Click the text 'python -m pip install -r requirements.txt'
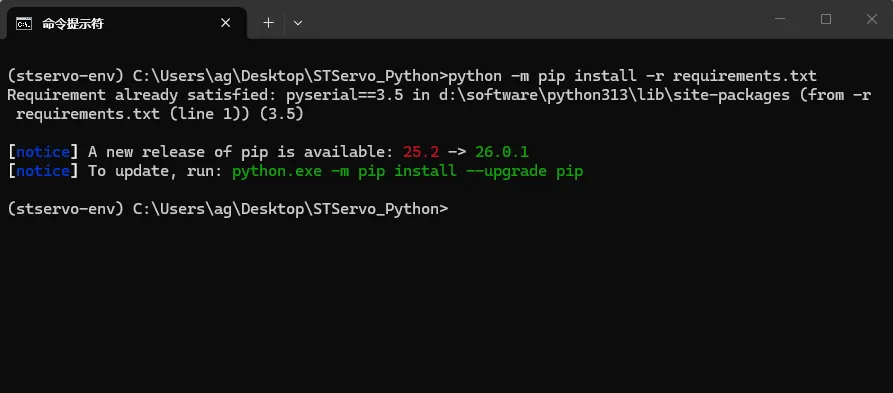 point(632,76)
